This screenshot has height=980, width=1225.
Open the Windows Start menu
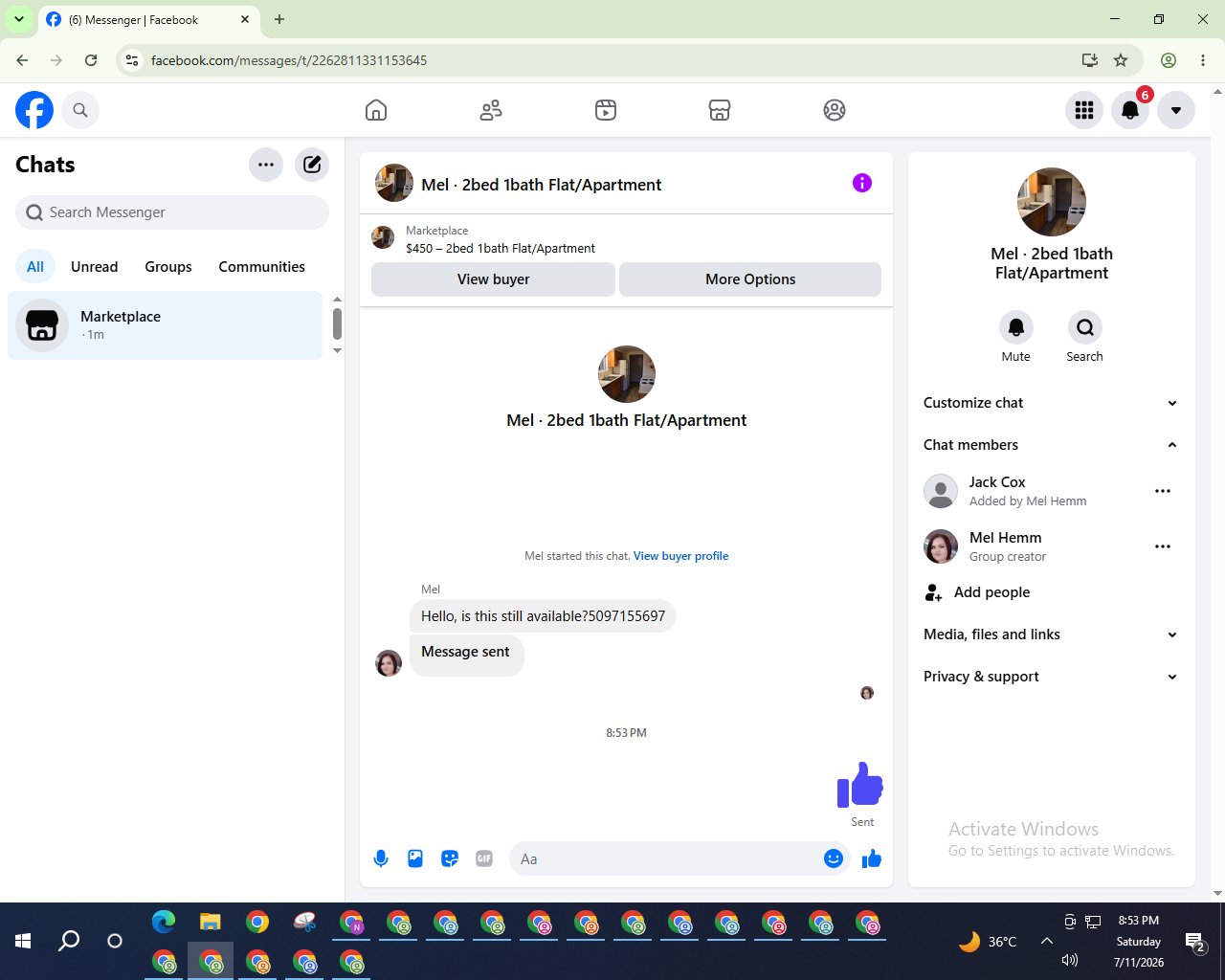coord(23,941)
